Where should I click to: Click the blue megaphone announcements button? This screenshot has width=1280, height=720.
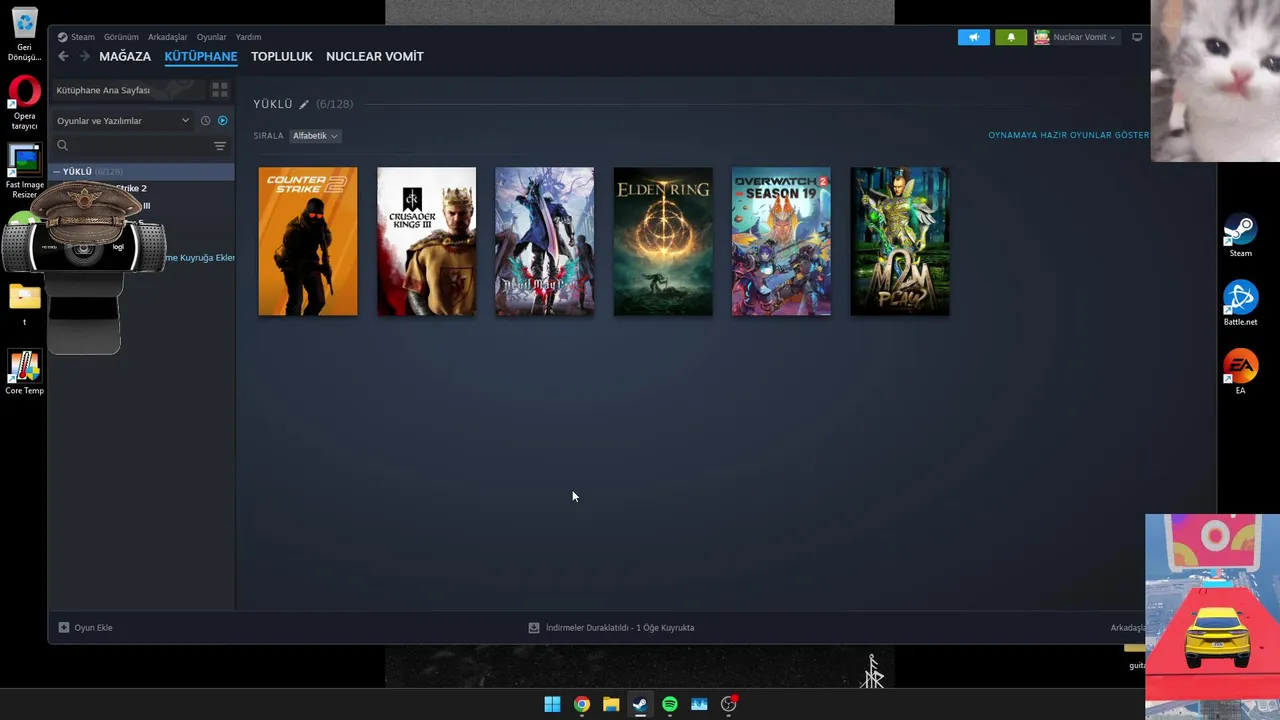point(973,37)
